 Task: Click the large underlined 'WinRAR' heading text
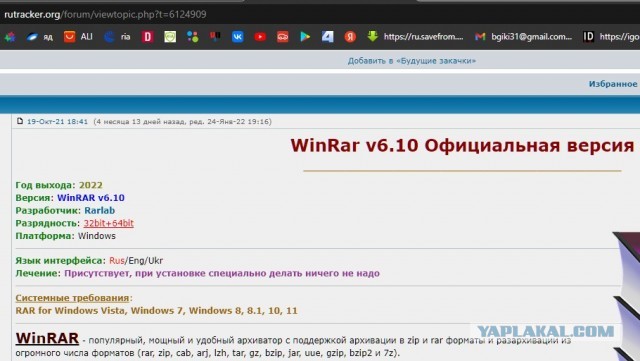click(47, 338)
